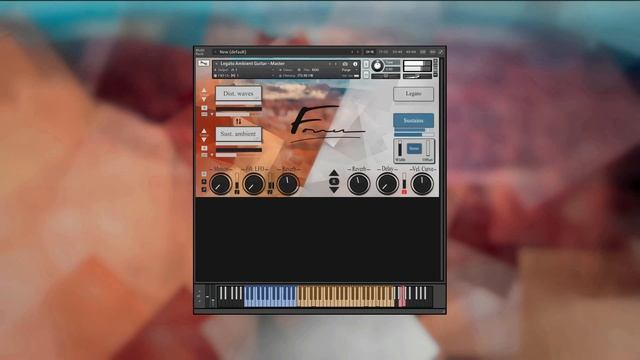
Task: Turn the Vel. Curve knob
Action: click(x=422, y=184)
